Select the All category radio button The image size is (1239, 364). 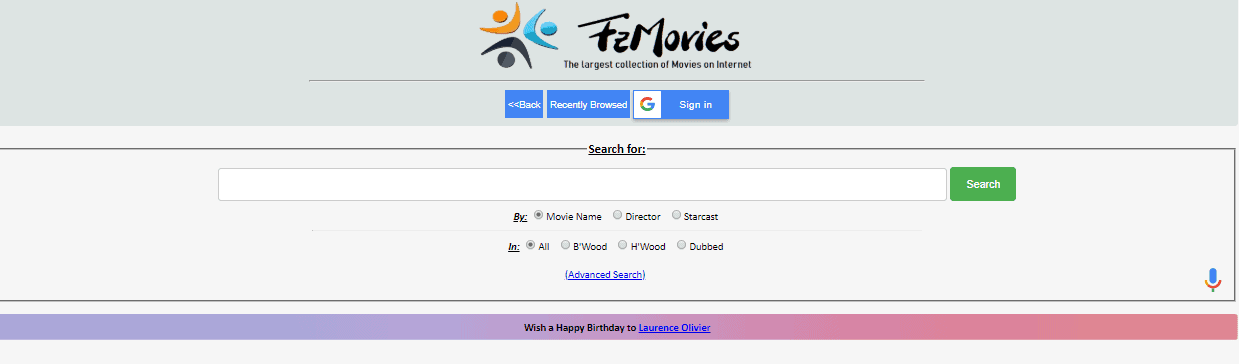pyautogui.click(x=531, y=245)
